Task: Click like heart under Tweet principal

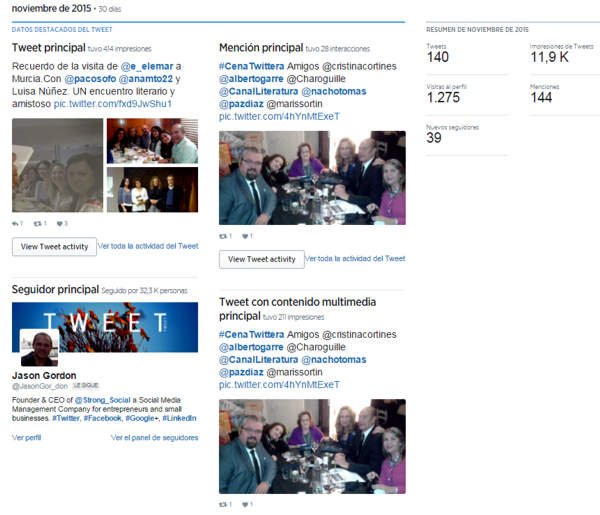Action: click(x=60, y=223)
